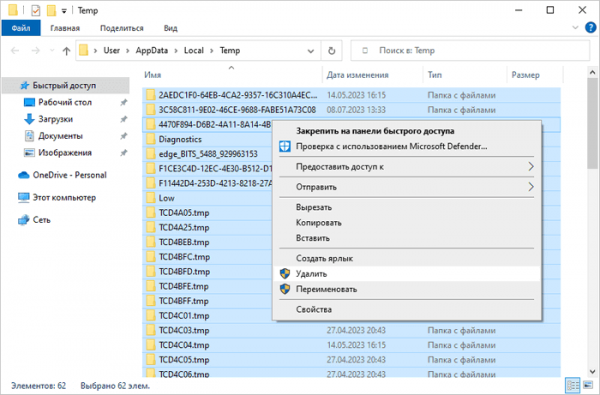Expand the ribbon with the chevron

(x=575, y=28)
